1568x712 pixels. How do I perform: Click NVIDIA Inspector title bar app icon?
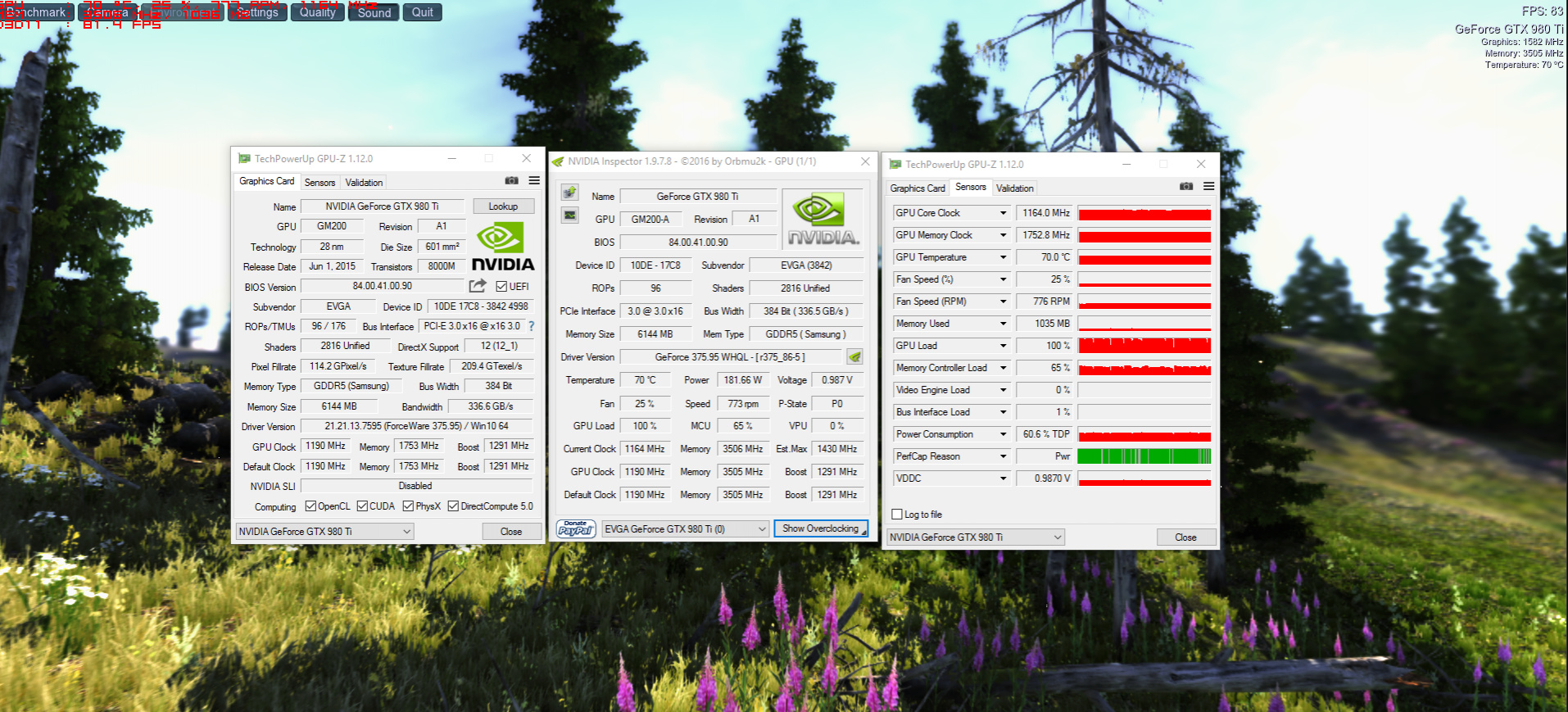tap(558, 161)
